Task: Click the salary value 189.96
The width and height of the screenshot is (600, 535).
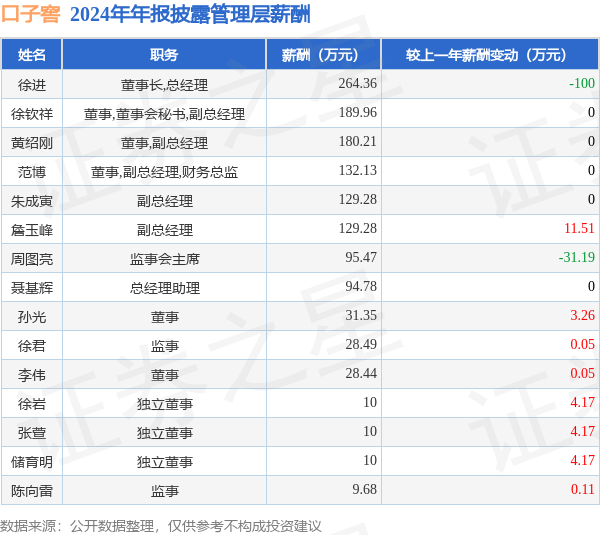Action: (357, 113)
